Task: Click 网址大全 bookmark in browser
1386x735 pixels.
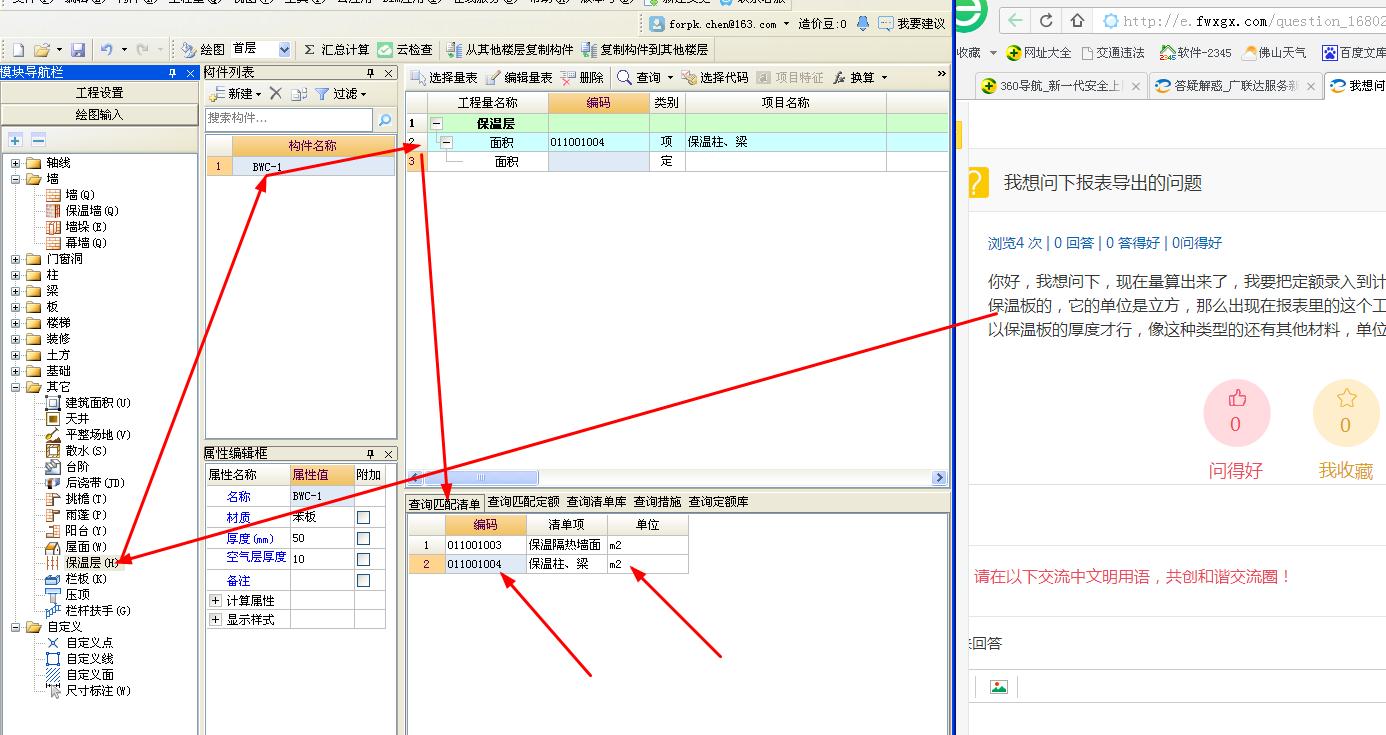Action: (x=1039, y=52)
